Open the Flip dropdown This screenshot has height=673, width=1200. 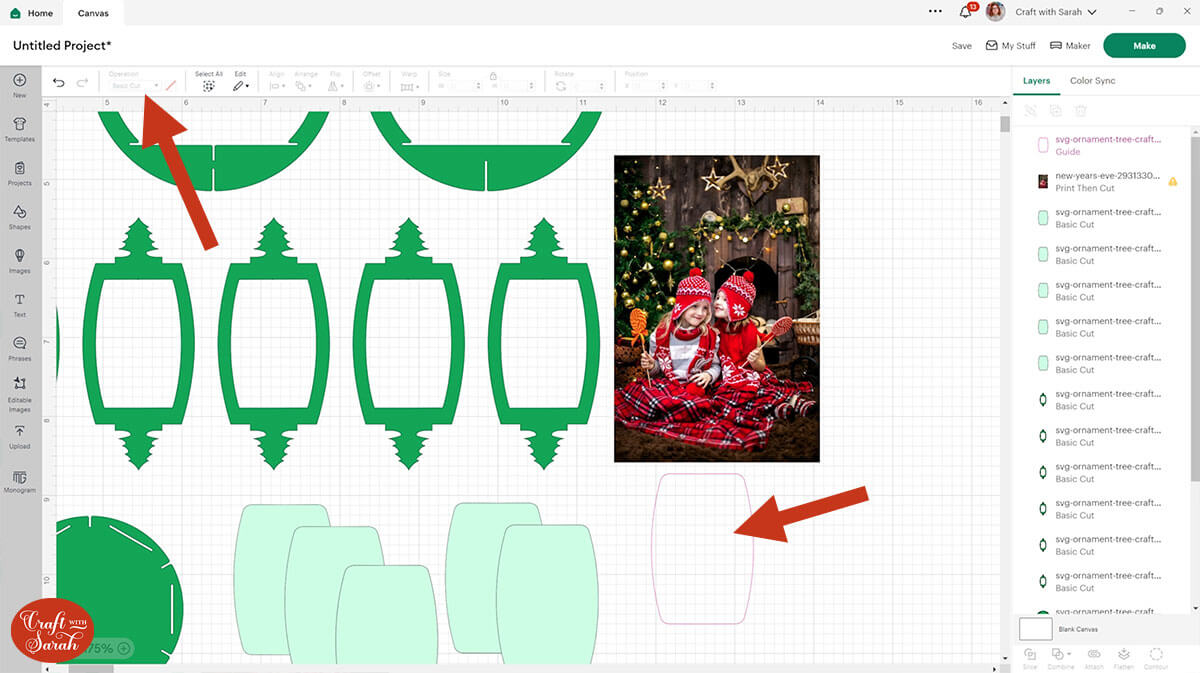(x=336, y=87)
